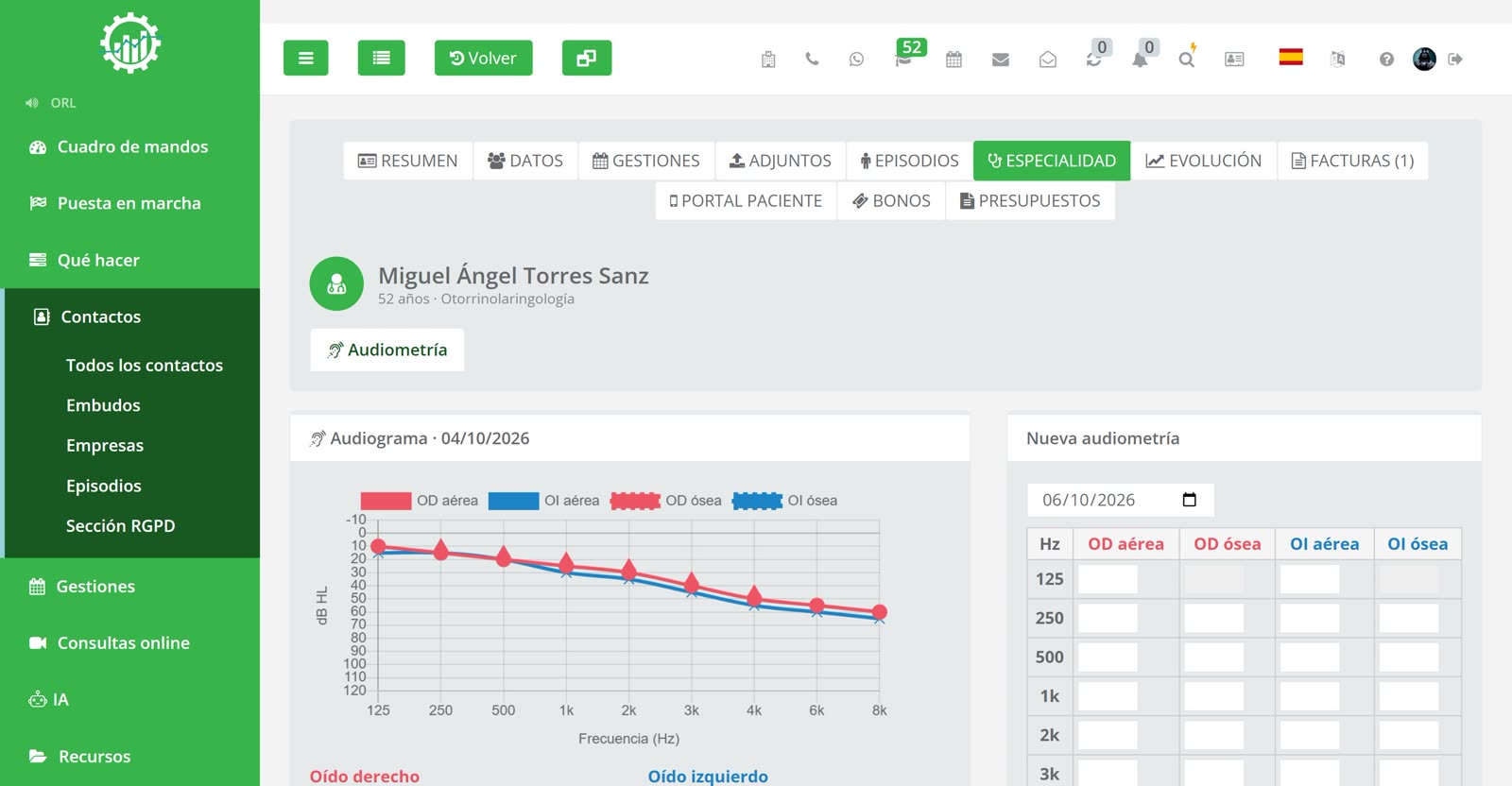Open the WhatsApp icon in top toolbar
The image size is (1512, 786).
point(856,59)
